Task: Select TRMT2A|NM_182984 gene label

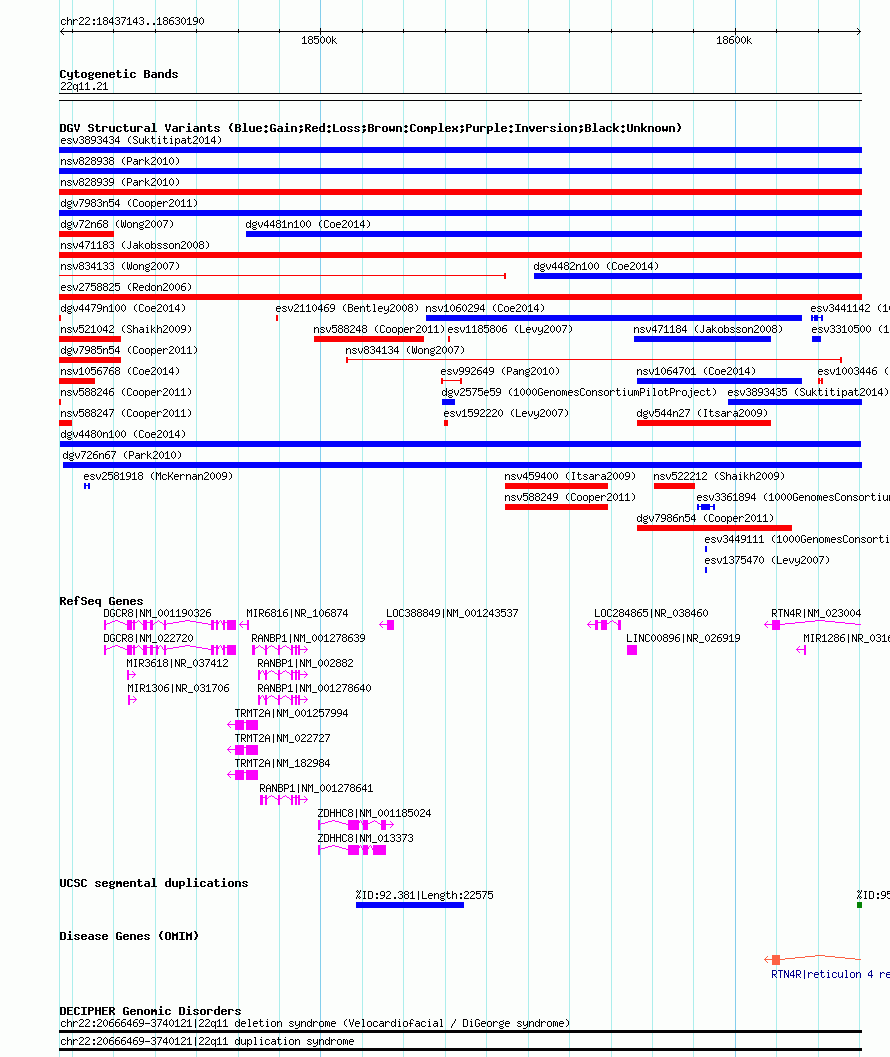Action: click(x=283, y=762)
